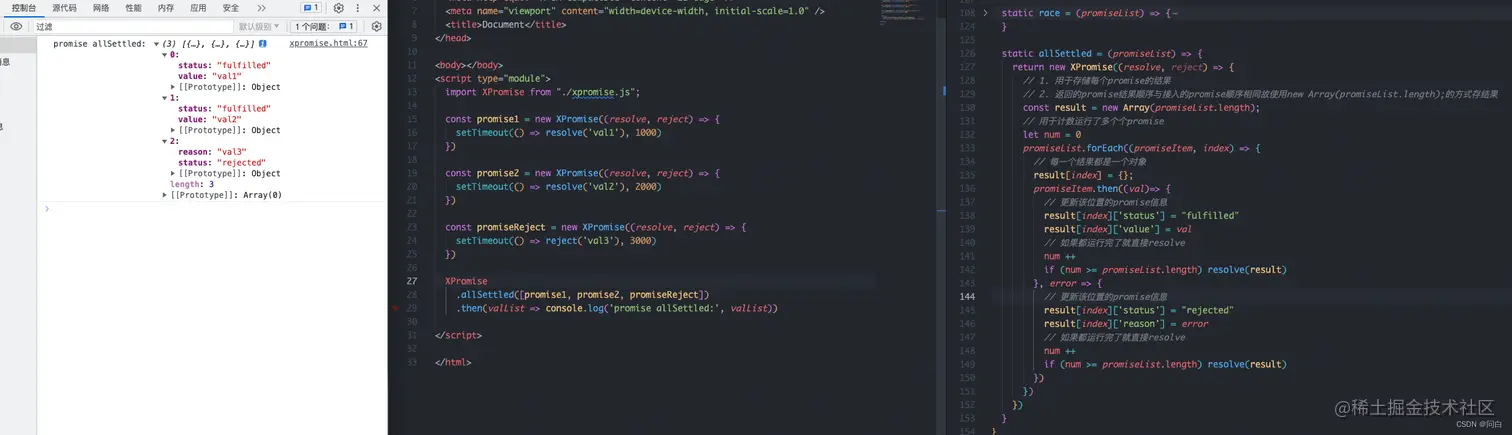Screen dimensions: 1512x435
Task: Open console settings gear beside issues counter
Action: coord(377,27)
